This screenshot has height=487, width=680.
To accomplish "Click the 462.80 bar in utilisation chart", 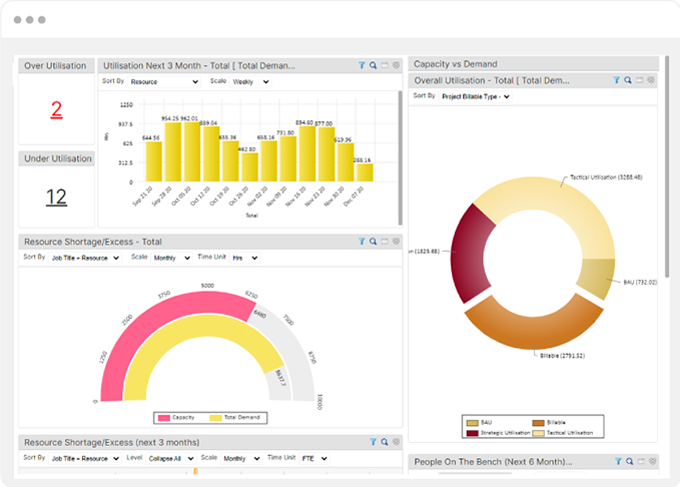I will 250,167.
